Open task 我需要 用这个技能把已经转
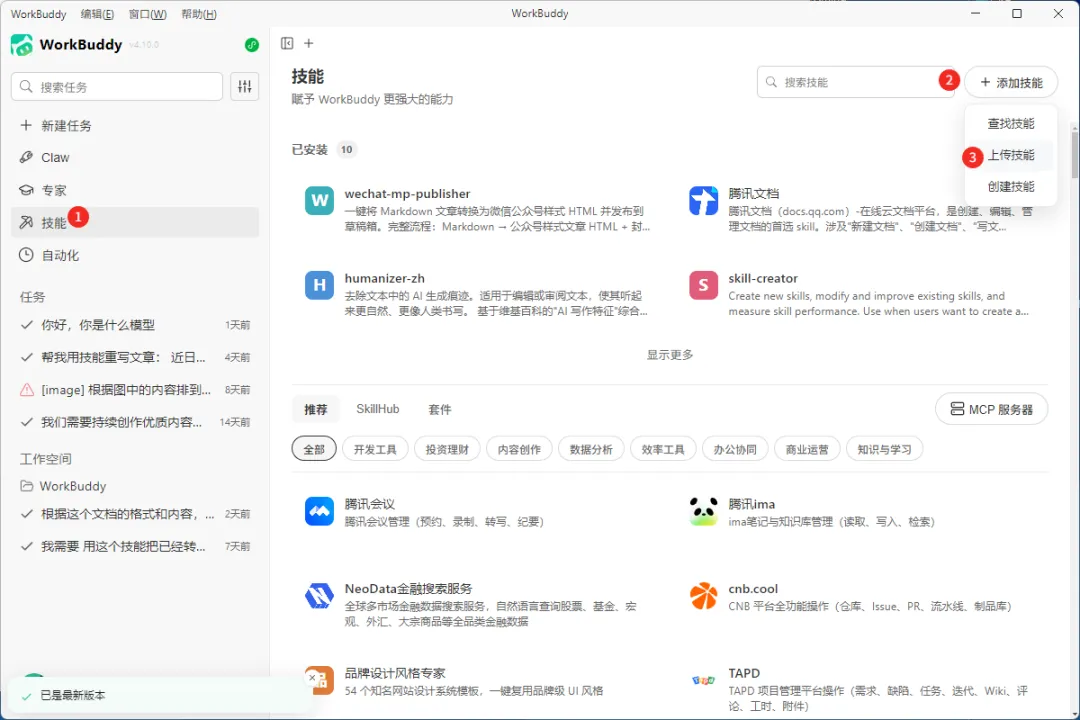This screenshot has width=1080, height=720. (135, 546)
